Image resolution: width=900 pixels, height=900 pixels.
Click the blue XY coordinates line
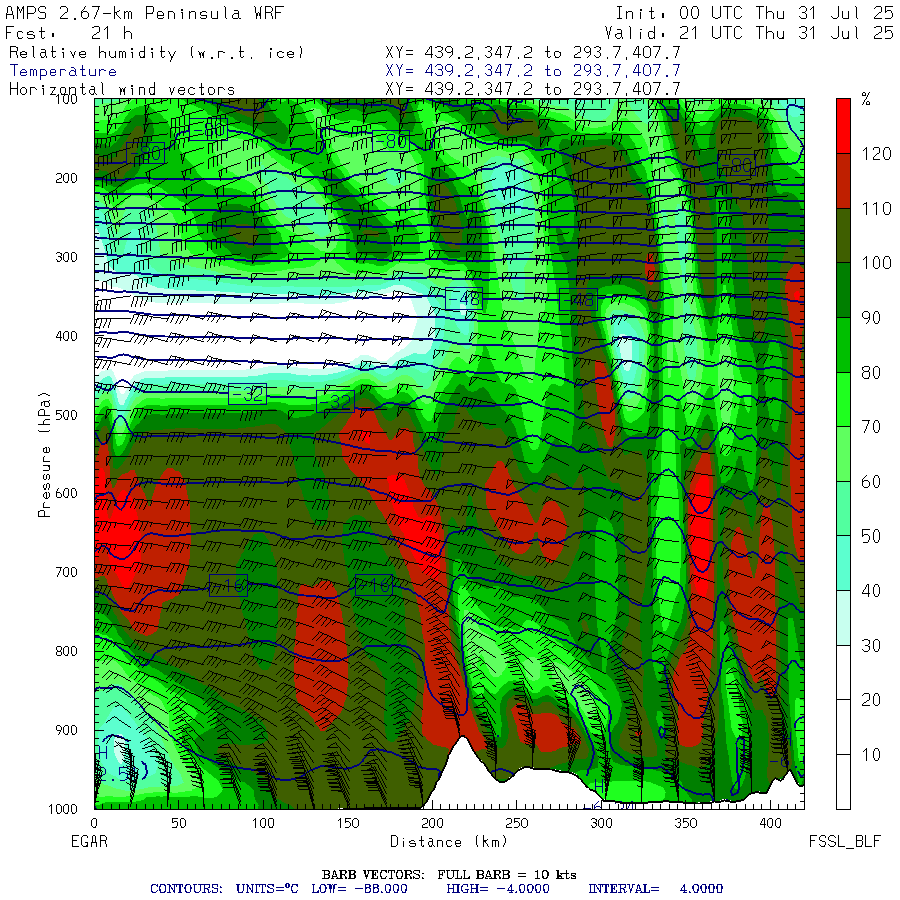pos(533,71)
